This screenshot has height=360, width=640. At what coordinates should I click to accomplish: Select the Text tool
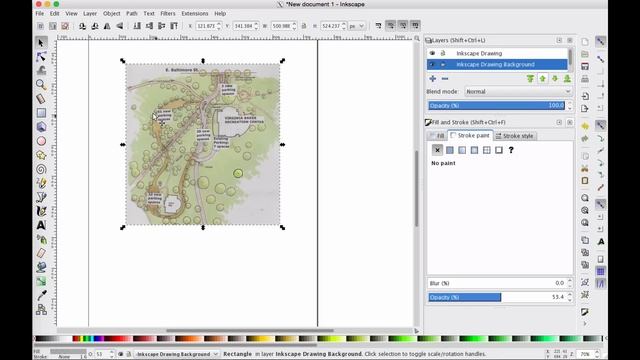point(41,225)
